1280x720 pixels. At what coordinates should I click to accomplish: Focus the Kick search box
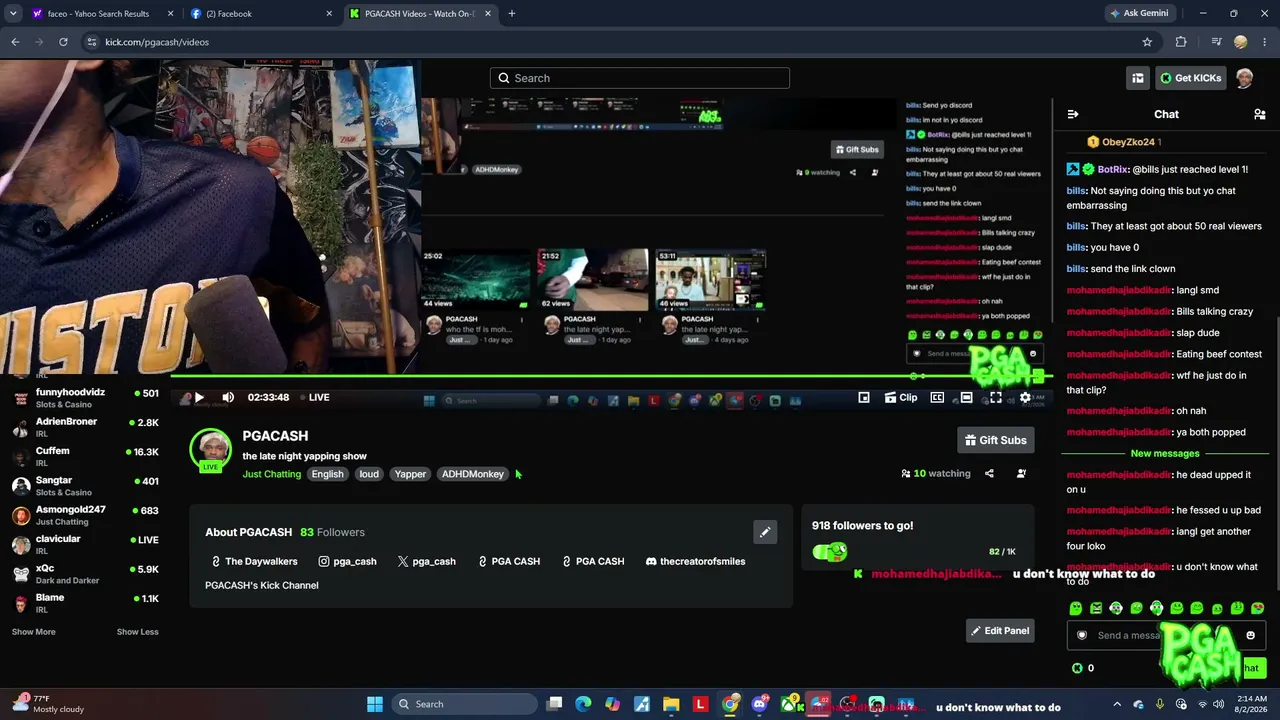[x=640, y=78]
